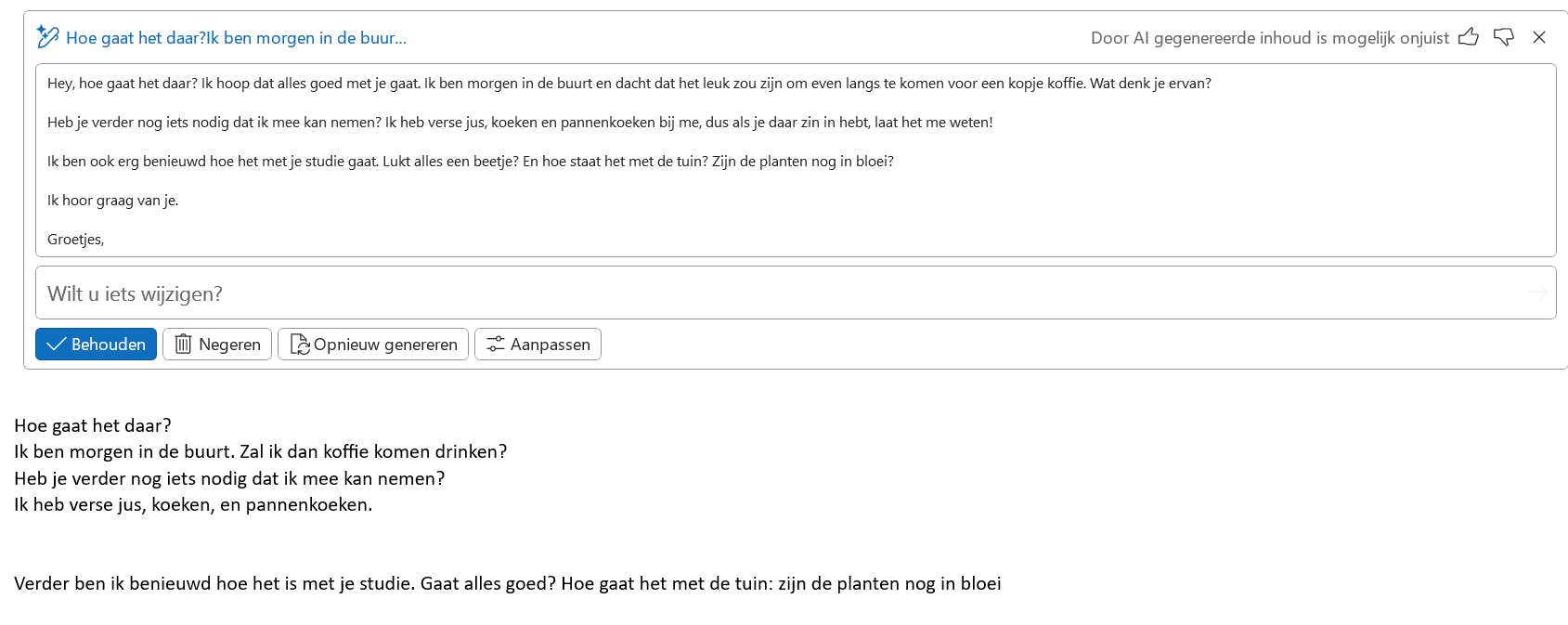Click the Copilot sparkle pen icon

tap(47, 37)
